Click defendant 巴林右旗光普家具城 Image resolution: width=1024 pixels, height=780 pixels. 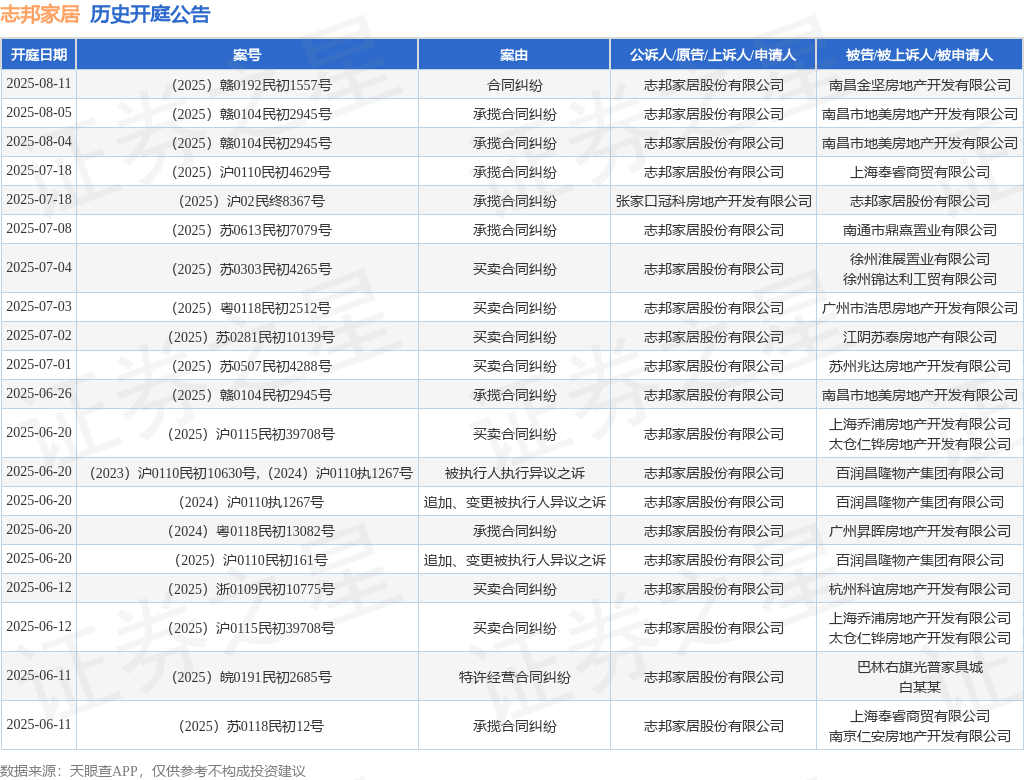coord(920,667)
